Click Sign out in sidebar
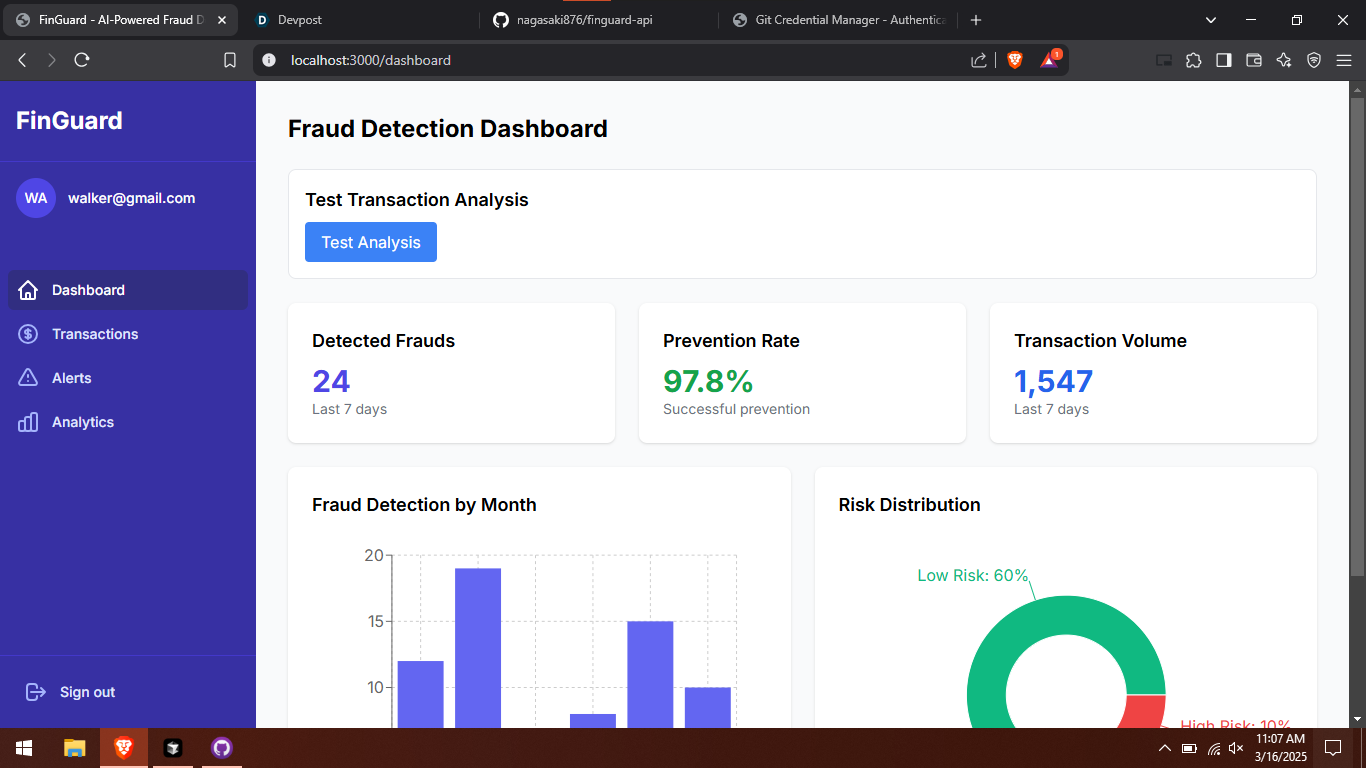 click(87, 692)
